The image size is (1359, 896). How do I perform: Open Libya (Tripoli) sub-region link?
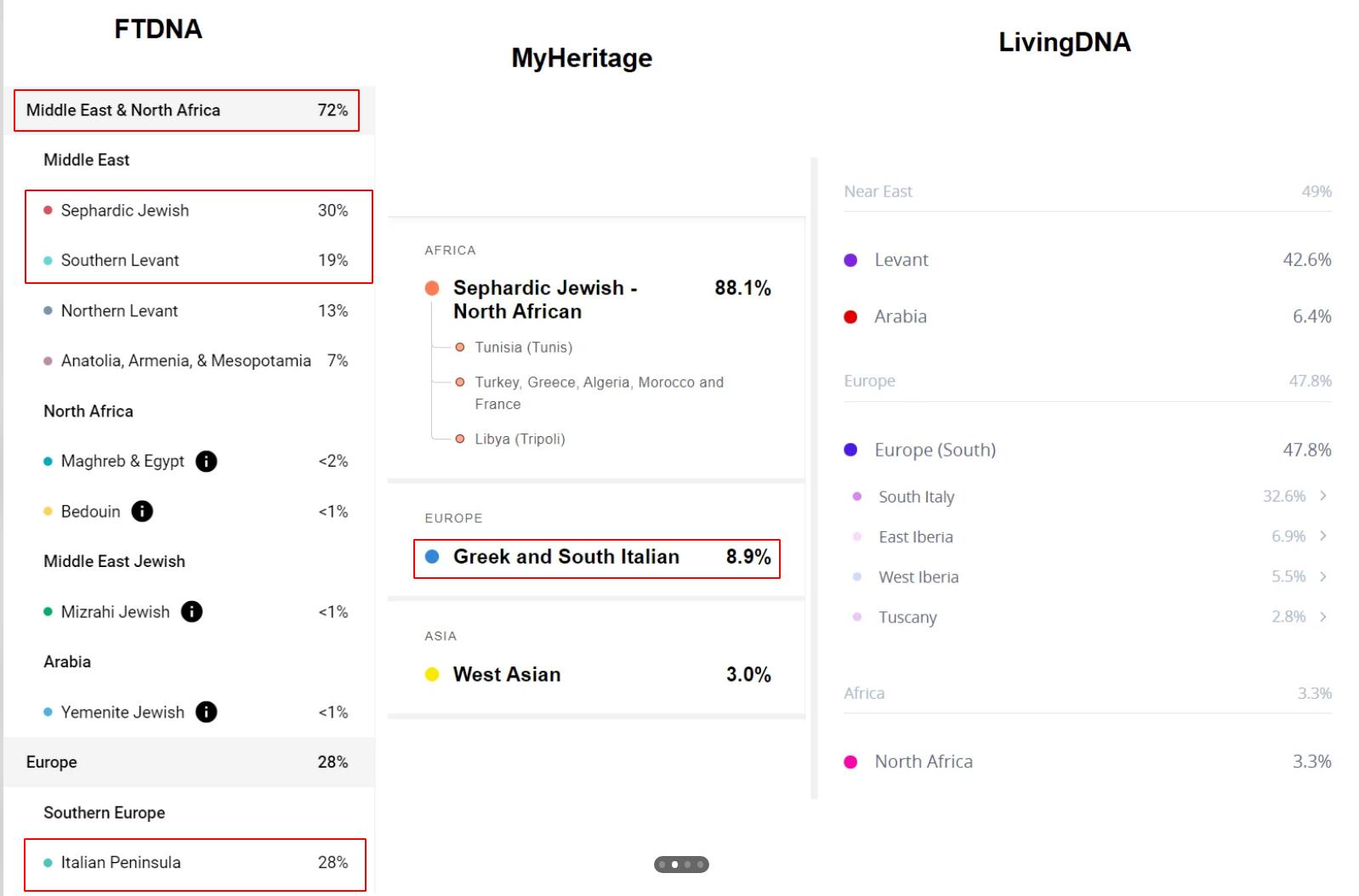[520, 439]
